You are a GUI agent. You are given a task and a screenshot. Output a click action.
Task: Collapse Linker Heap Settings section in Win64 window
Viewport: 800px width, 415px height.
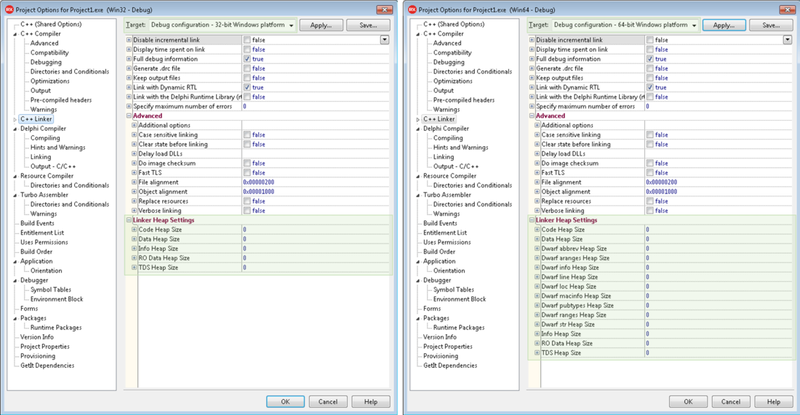click(532, 220)
